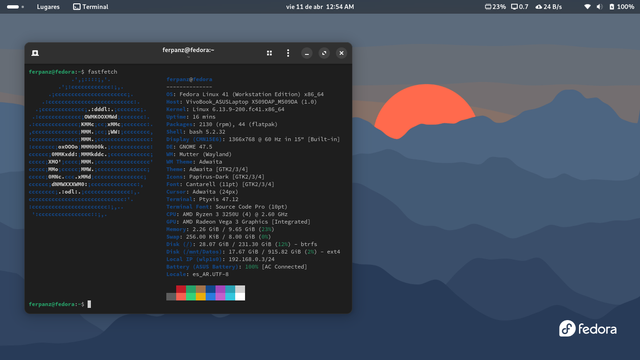The height and width of the screenshot is (360, 640).
Task: Open the Ptyxis three-dot main menu
Action: tap(288, 53)
